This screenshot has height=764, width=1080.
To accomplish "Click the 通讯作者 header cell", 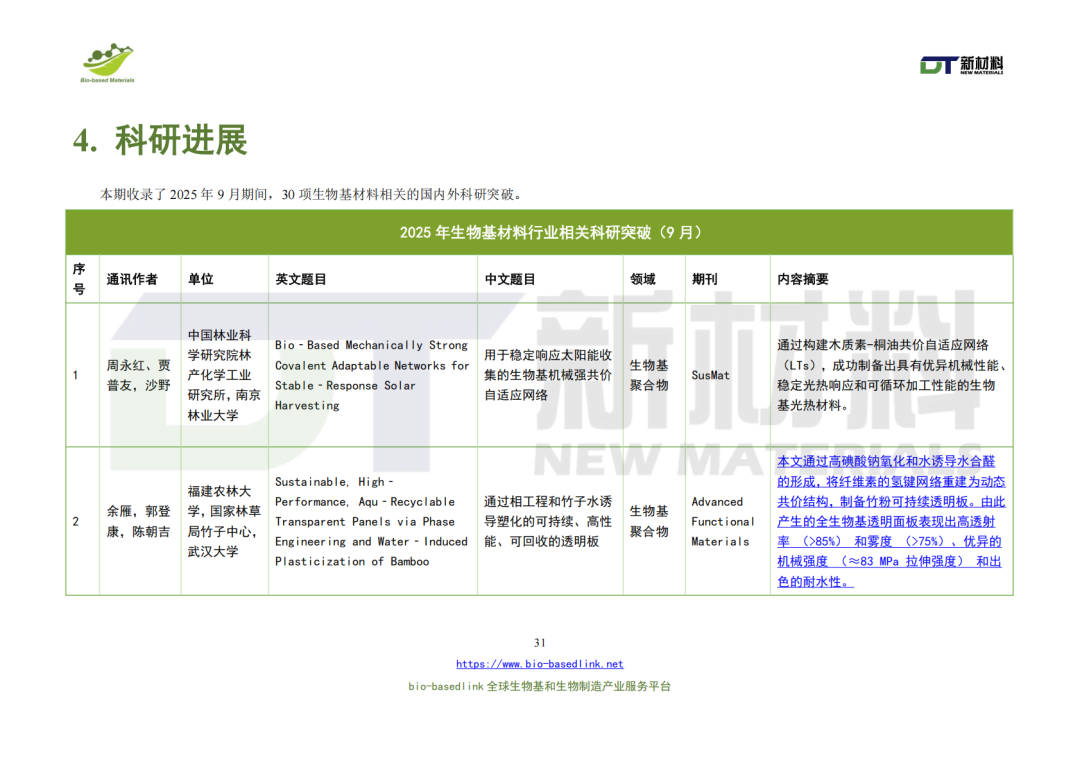I will [131, 279].
